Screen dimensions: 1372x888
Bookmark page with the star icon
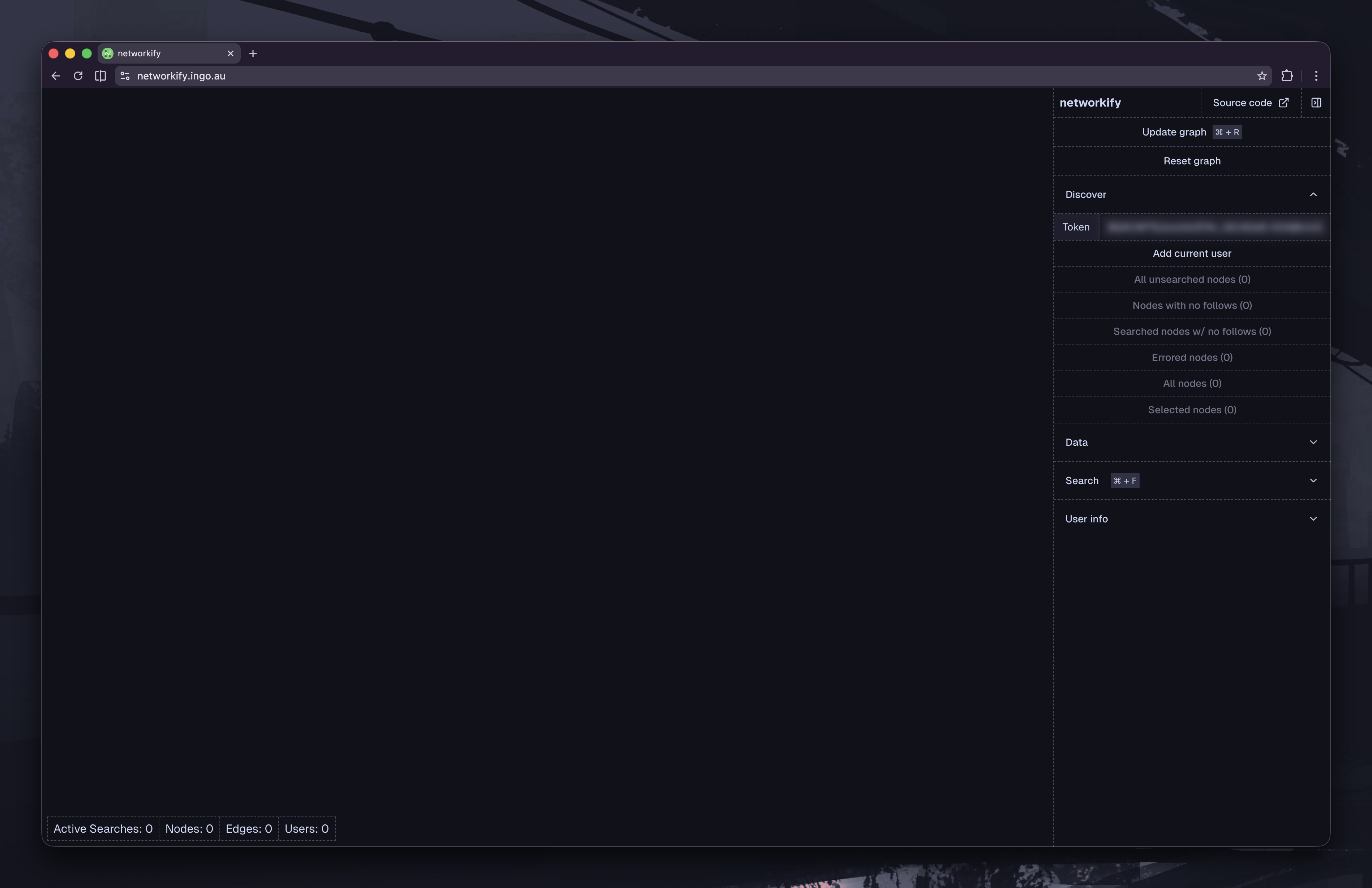[1261, 76]
